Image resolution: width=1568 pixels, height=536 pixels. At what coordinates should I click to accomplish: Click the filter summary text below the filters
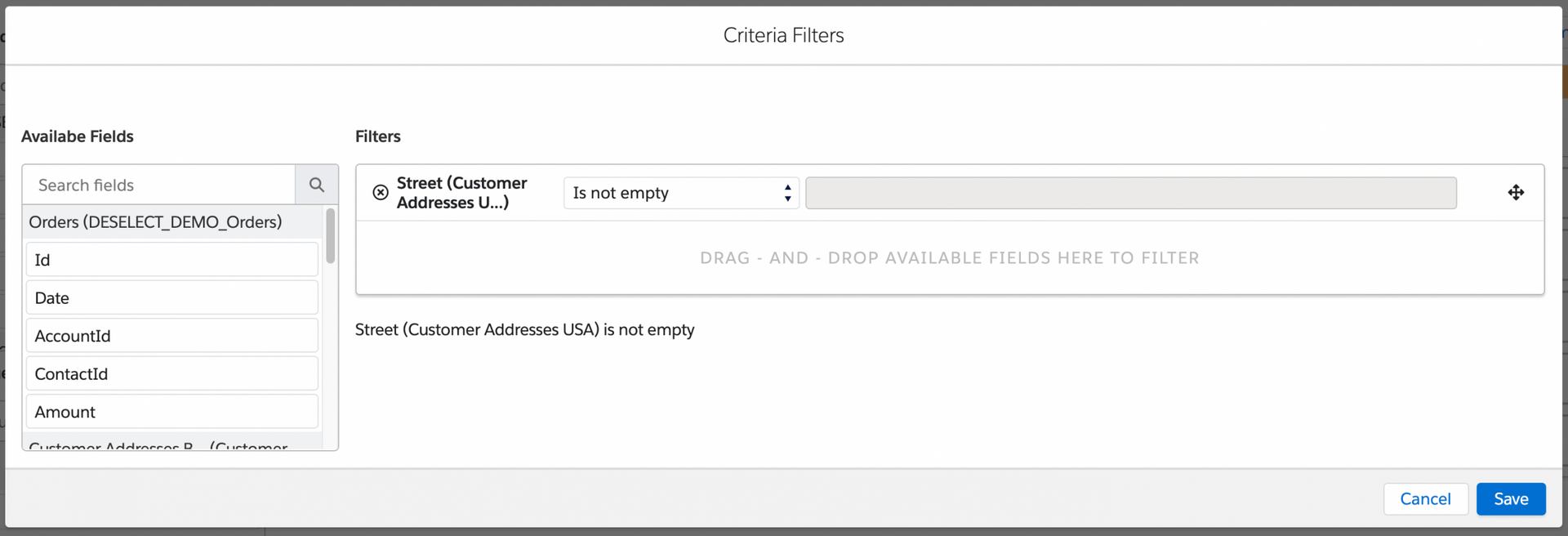[524, 330]
